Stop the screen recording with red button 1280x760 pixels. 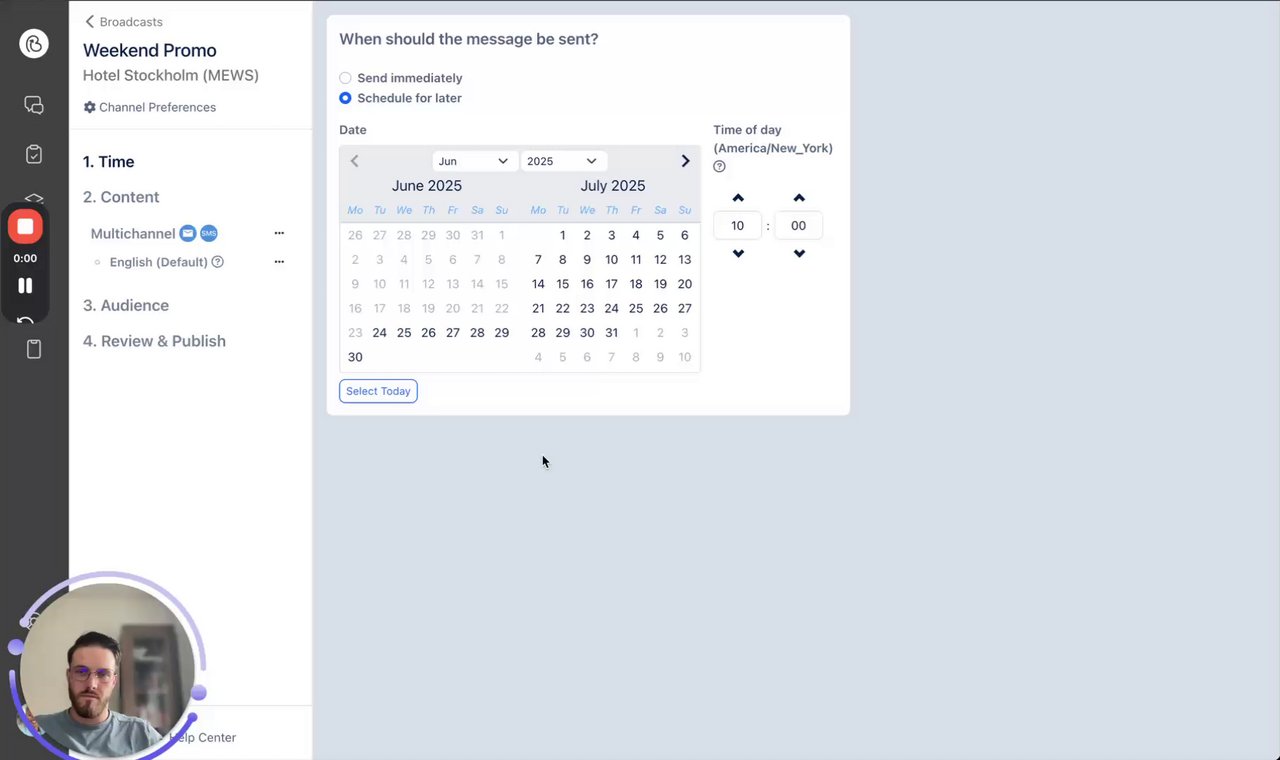(25, 226)
